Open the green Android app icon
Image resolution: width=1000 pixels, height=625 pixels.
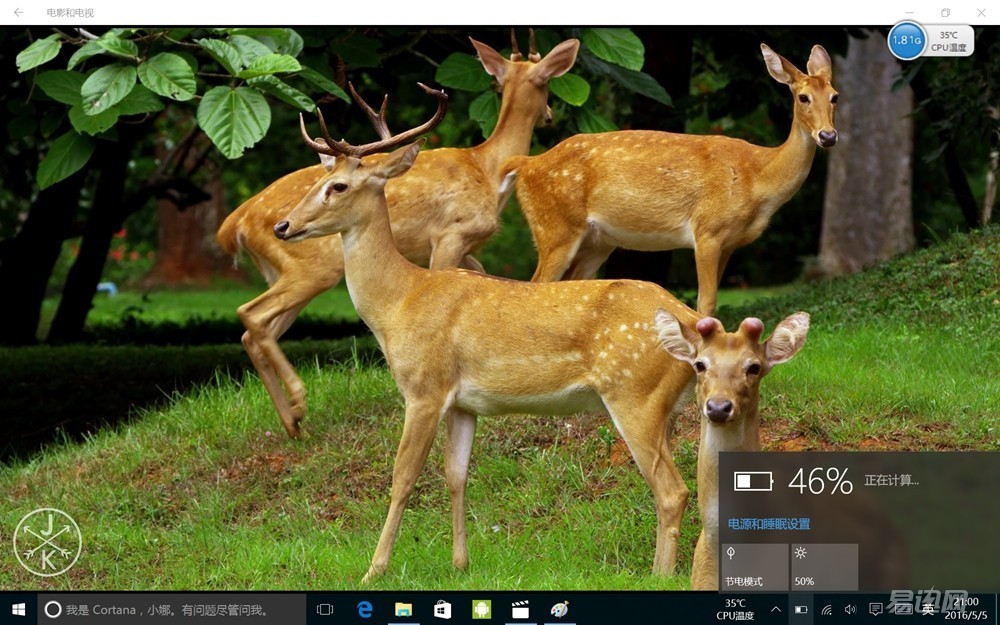tap(482, 610)
